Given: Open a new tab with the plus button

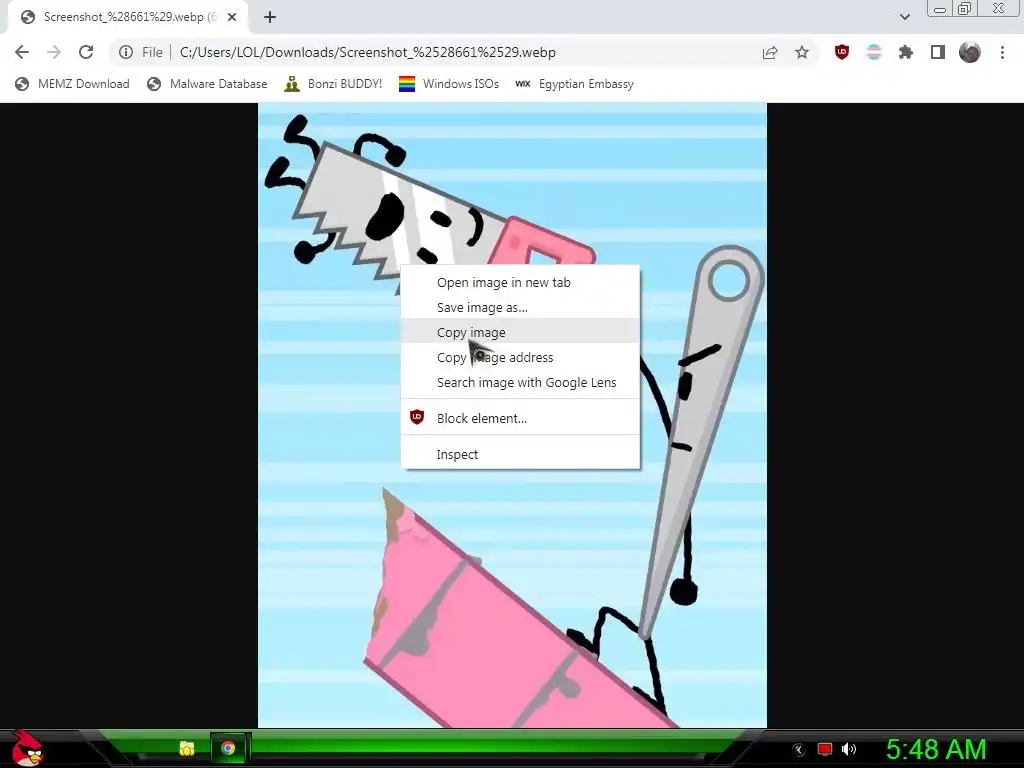Looking at the screenshot, I should click(270, 18).
